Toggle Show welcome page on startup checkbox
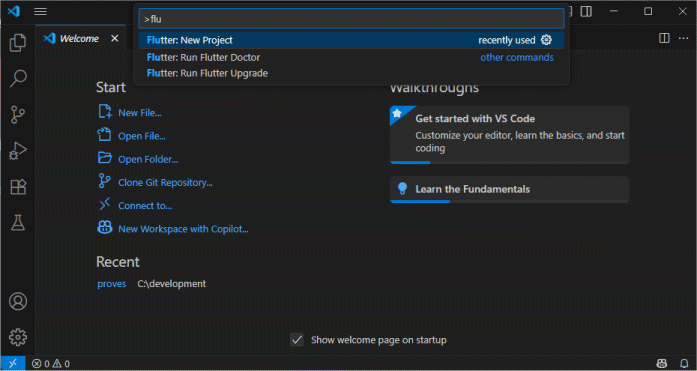Screen dimensions: 697x371 click(297, 340)
